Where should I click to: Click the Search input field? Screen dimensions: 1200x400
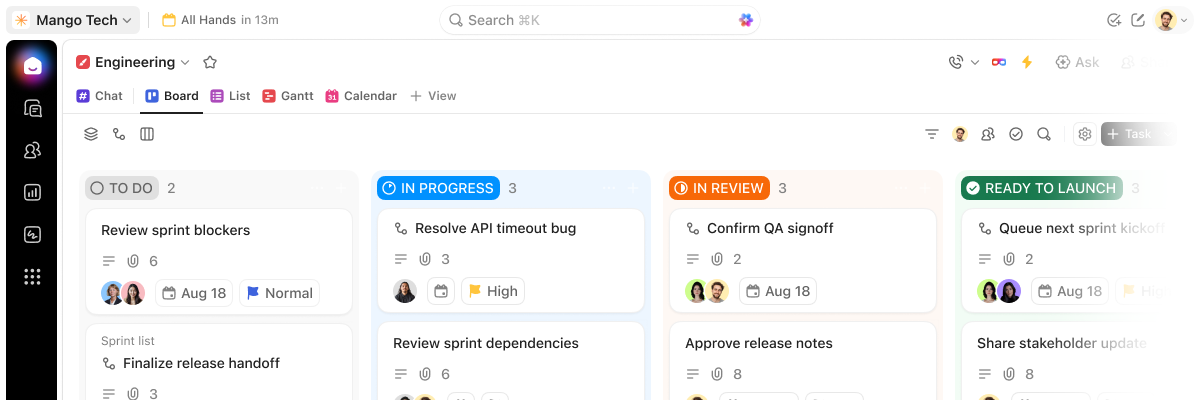click(x=600, y=20)
